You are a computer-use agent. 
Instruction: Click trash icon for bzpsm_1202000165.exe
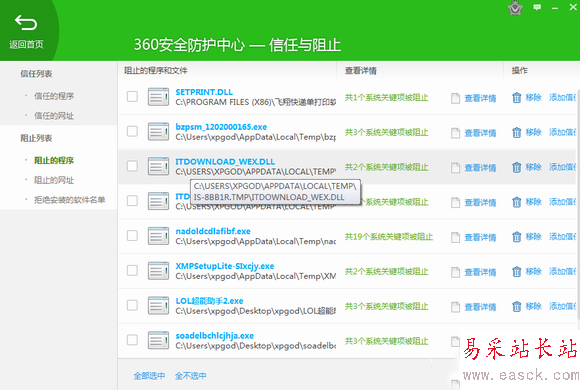point(516,132)
